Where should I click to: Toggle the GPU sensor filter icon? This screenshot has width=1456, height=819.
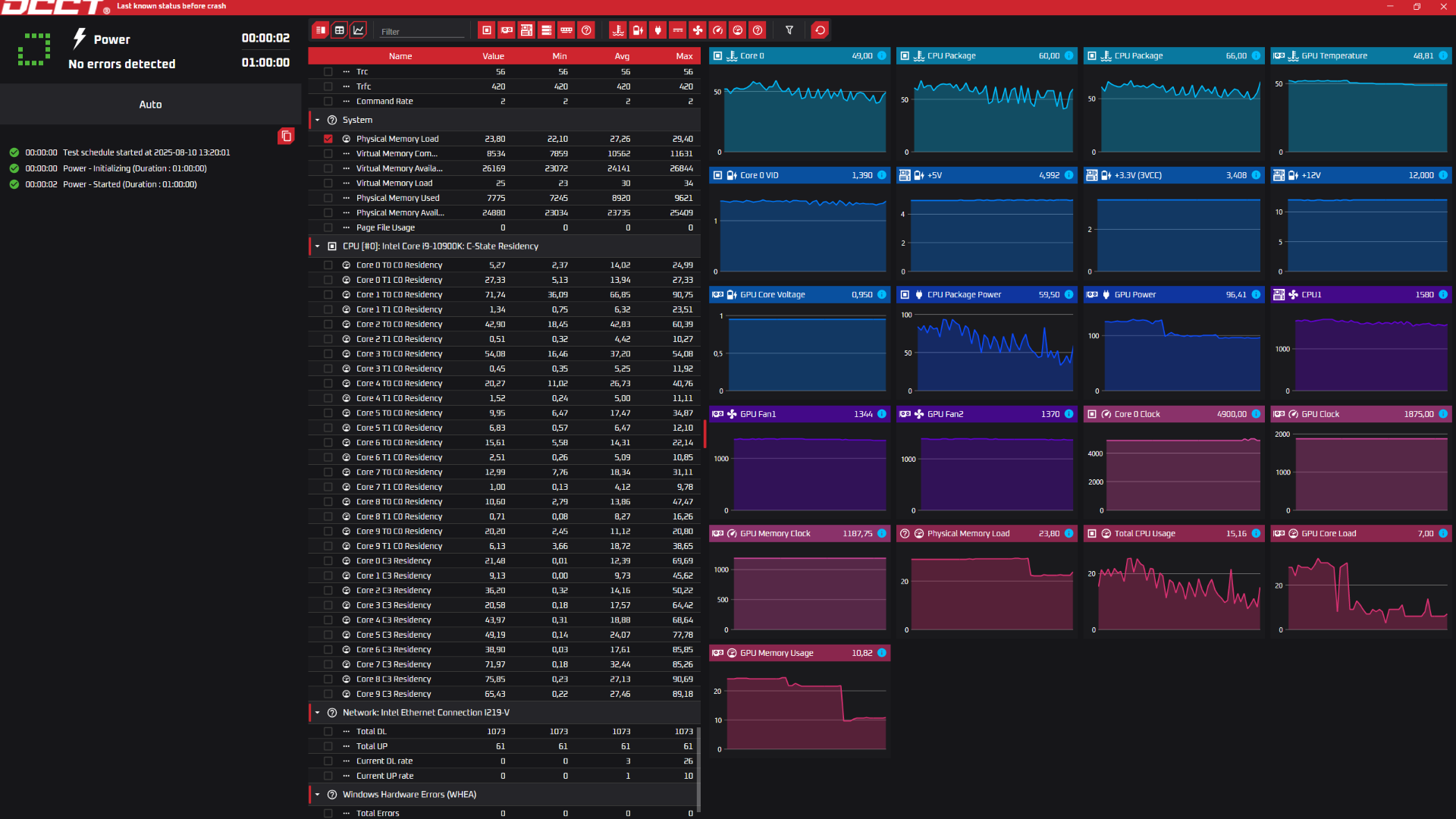pyautogui.click(x=507, y=30)
